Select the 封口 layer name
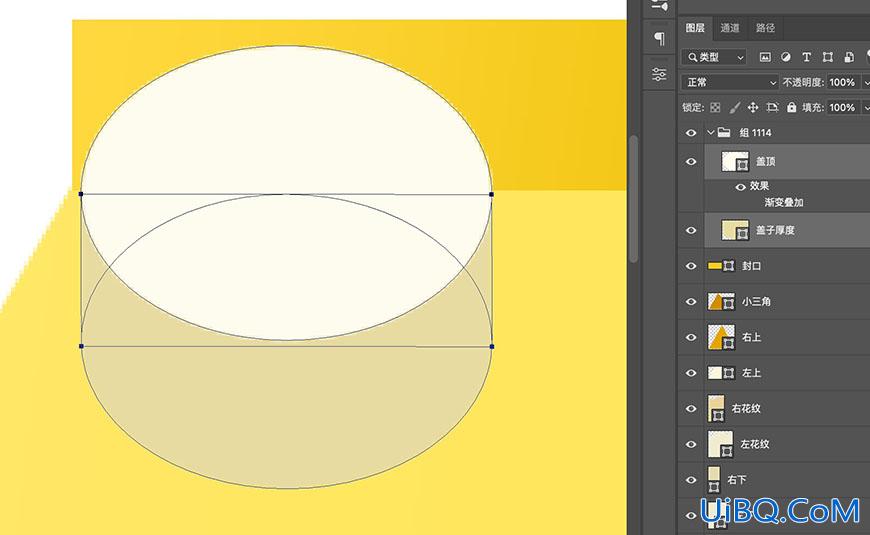 pos(751,266)
